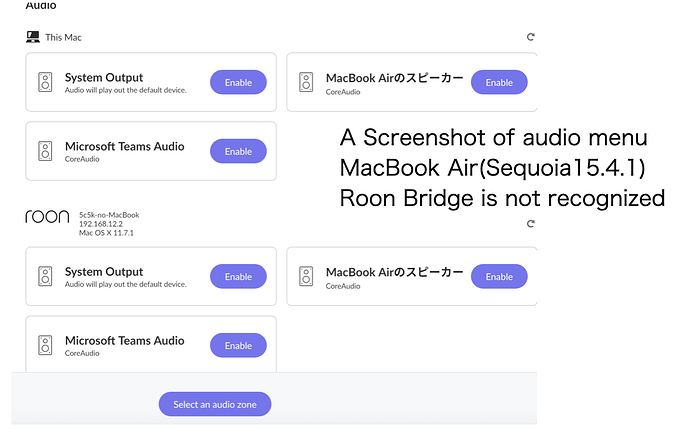690x437 pixels.
Task: Click speaker icon of This Mac Microsoft Teams Audio
Action: pos(45,151)
